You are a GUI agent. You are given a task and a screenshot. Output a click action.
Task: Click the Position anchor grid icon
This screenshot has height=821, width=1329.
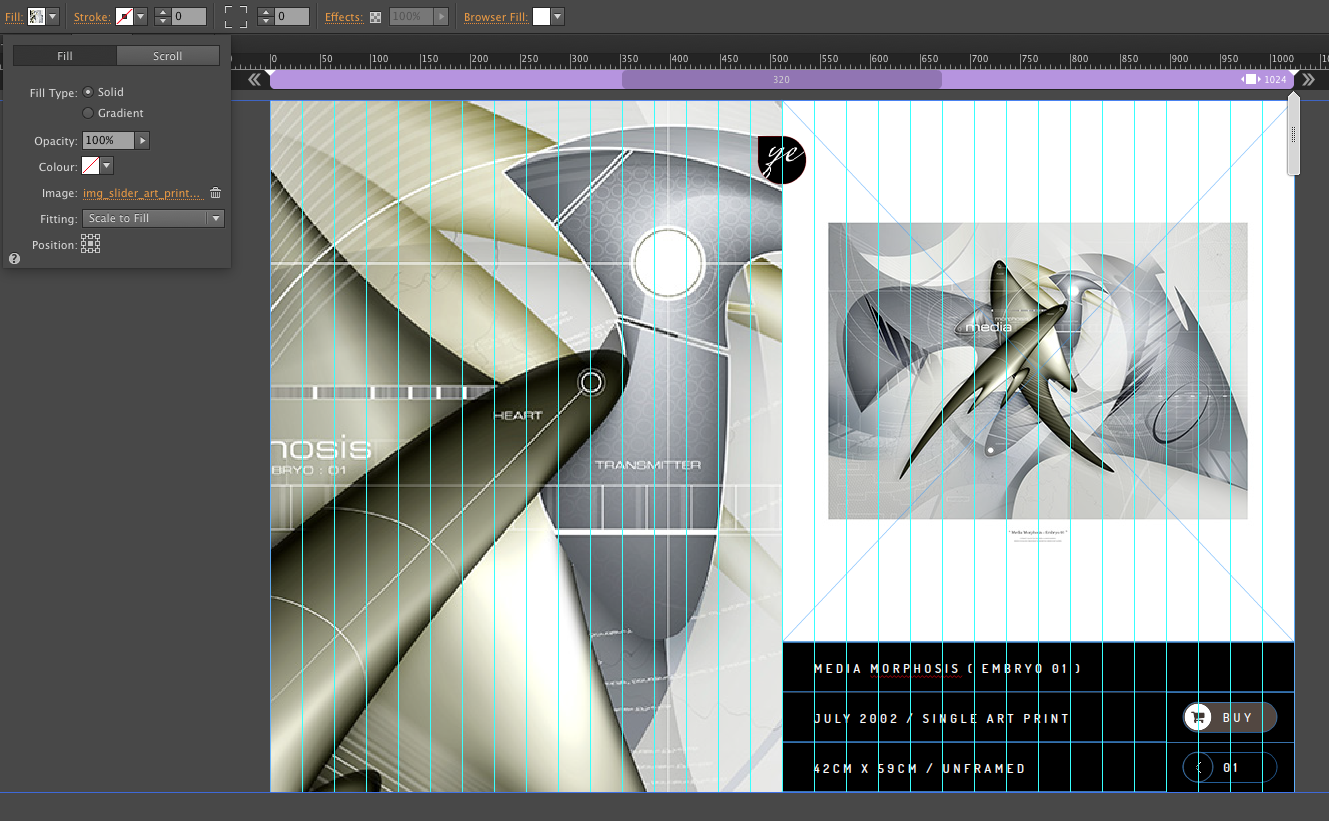[x=90, y=244]
